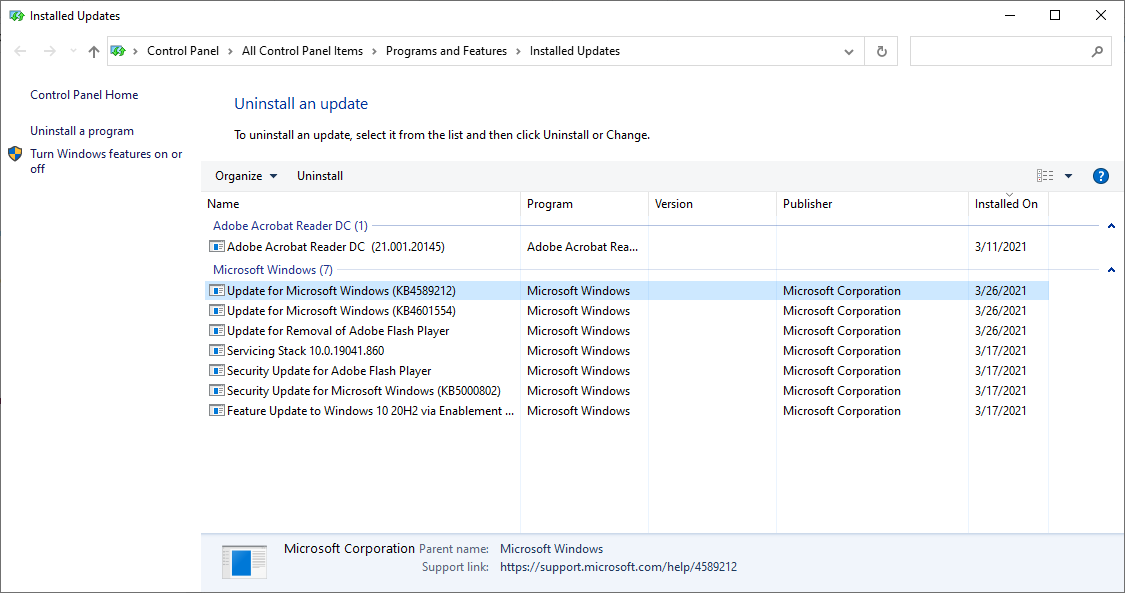Click the Adobe Acrobat Reader DC update icon

216,247
